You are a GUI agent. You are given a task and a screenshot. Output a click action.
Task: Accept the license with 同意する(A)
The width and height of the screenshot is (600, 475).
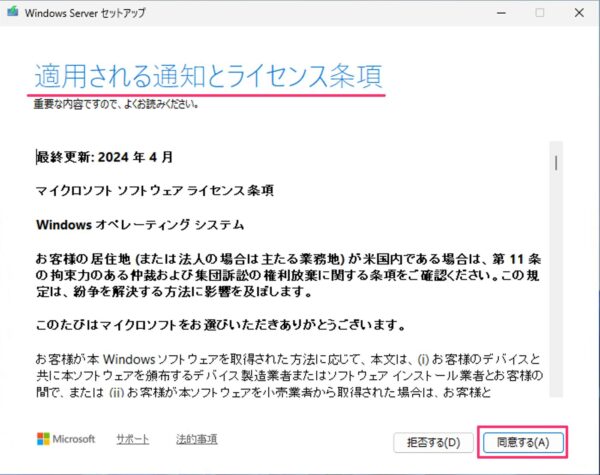(x=522, y=440)
